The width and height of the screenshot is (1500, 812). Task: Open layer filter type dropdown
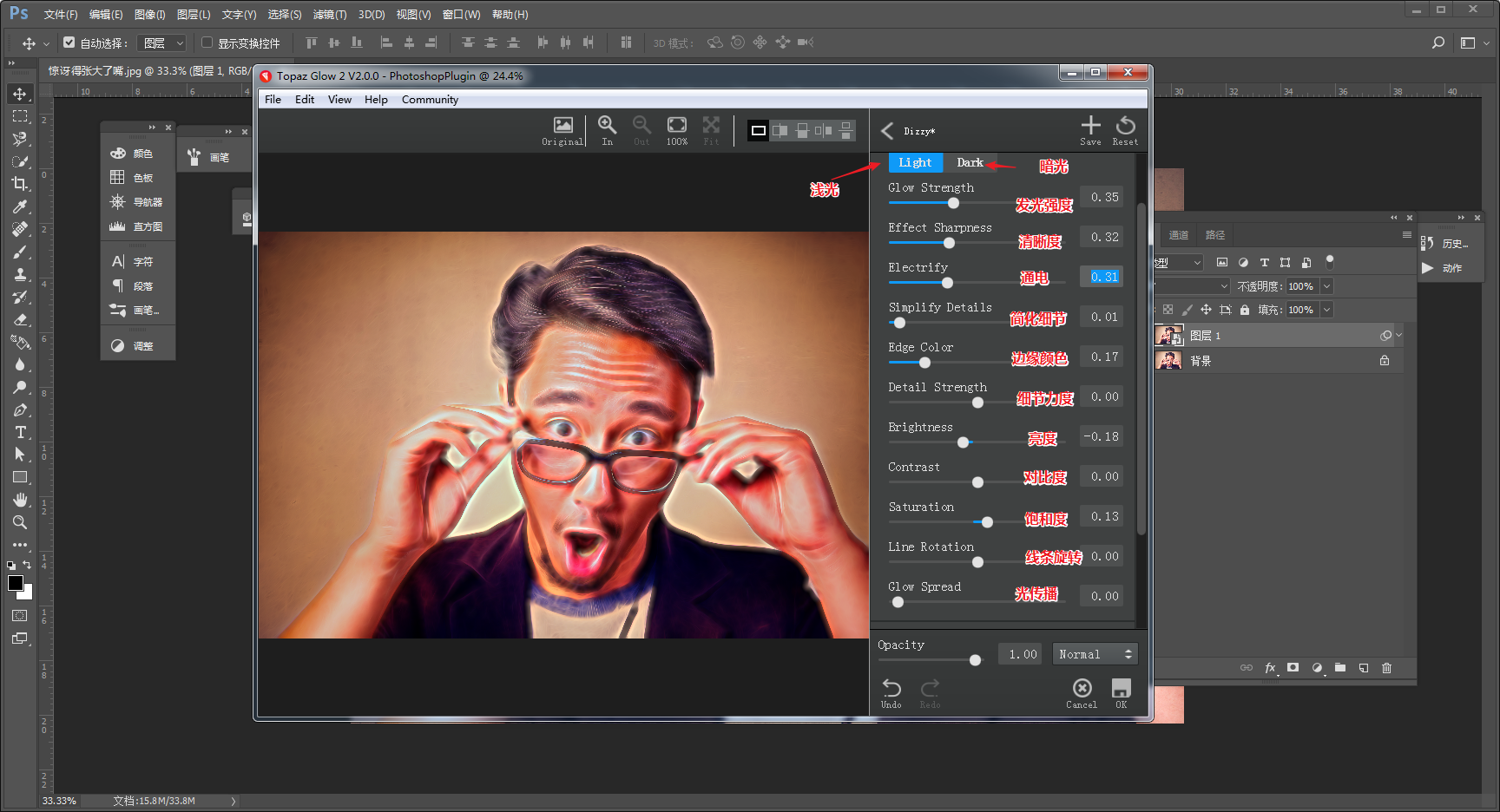pos(1181,262)
